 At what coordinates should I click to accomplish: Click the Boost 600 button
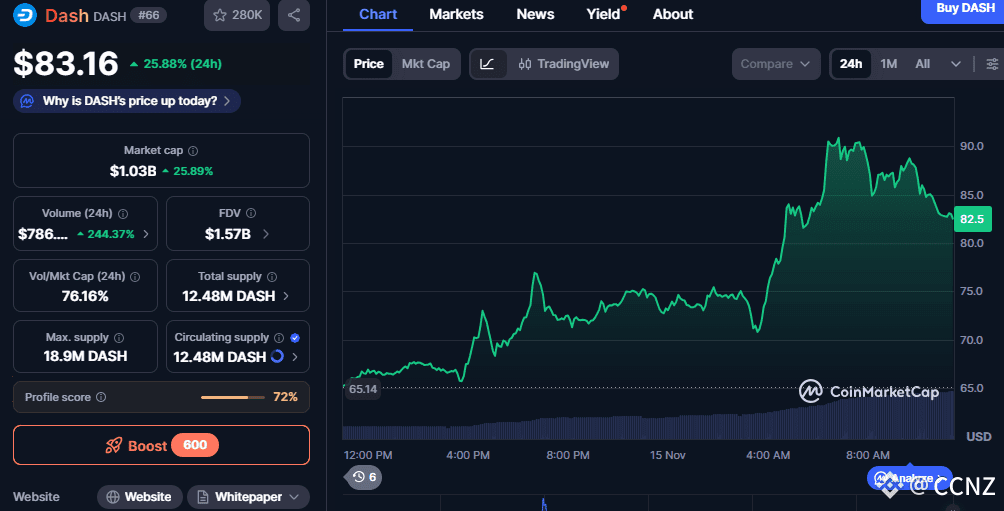tap(161, 445)
